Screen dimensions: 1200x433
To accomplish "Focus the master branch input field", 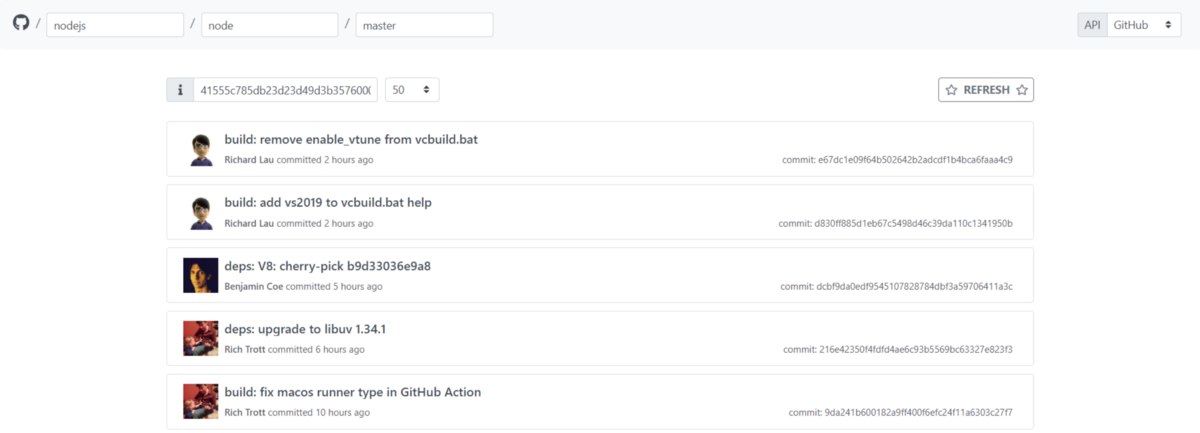I will 425,25.
